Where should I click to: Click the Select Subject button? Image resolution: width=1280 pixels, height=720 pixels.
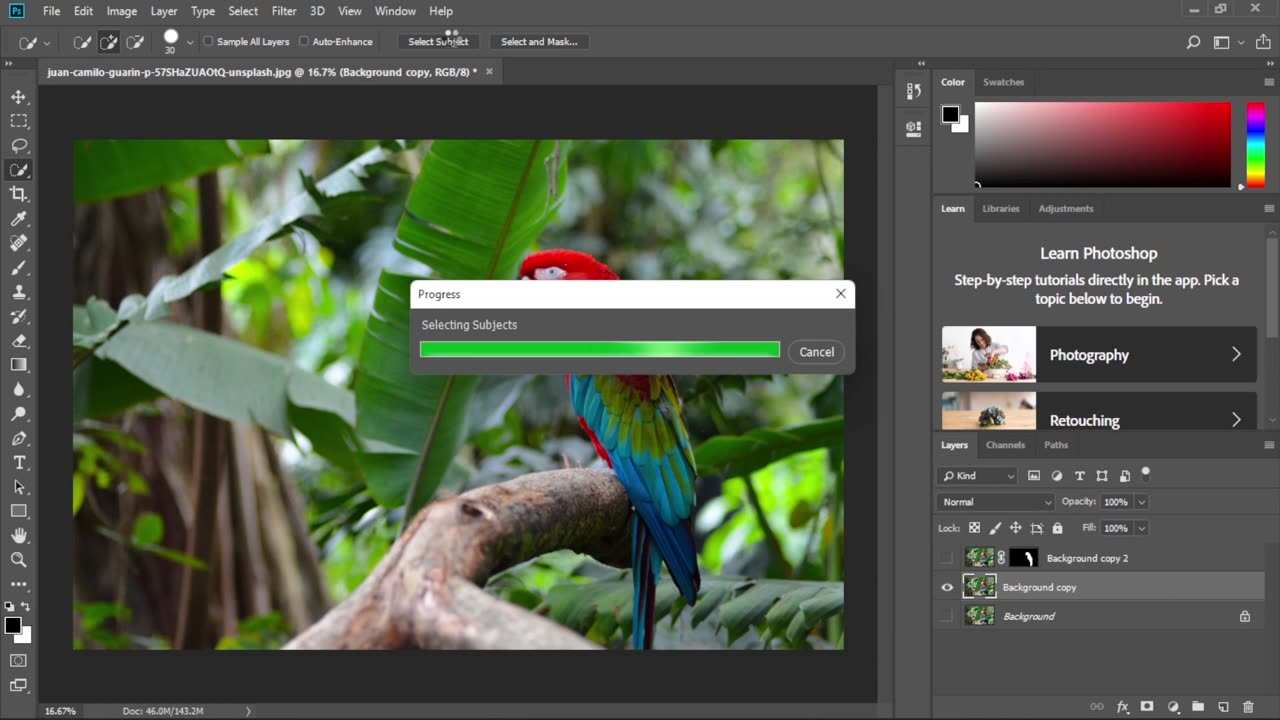(438, 42)
